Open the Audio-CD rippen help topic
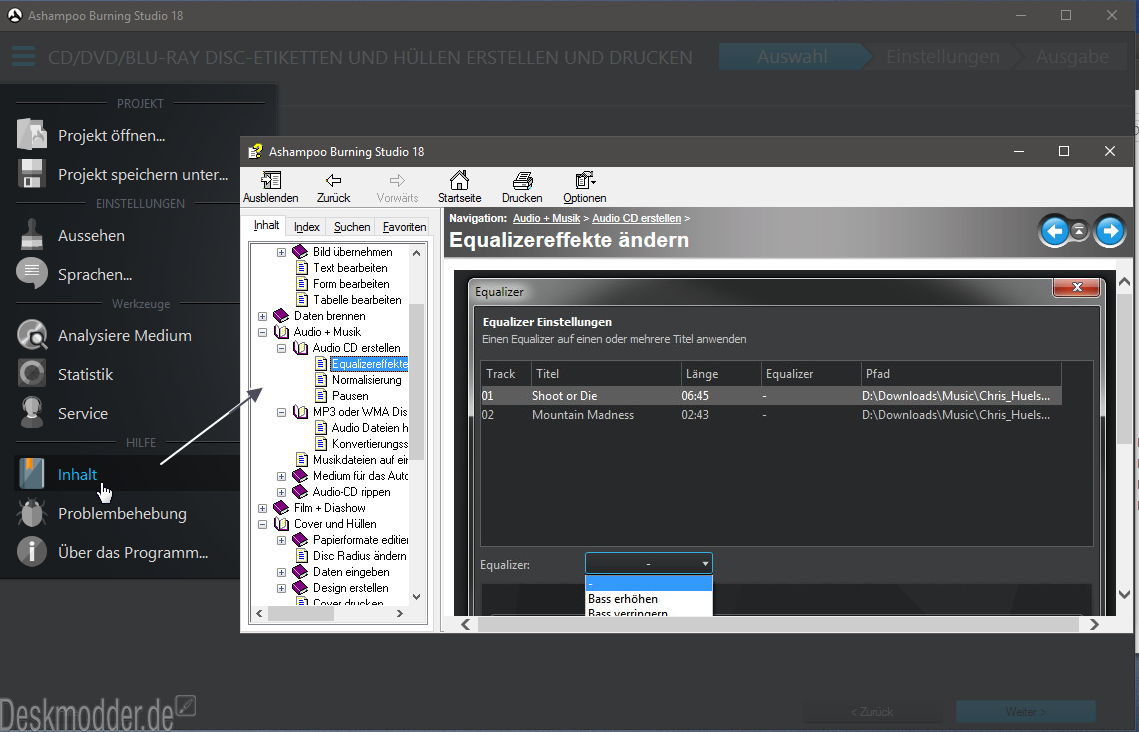The width and height of the screenshot is (1139, 732). click(352, 492)
